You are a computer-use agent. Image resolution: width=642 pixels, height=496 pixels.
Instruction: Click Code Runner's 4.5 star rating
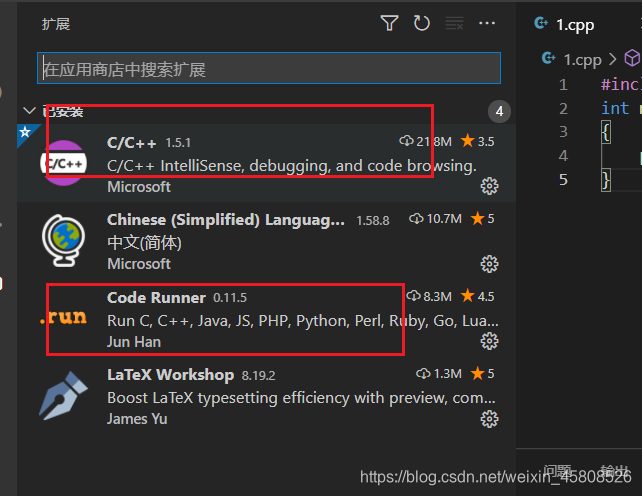(477, 296)
